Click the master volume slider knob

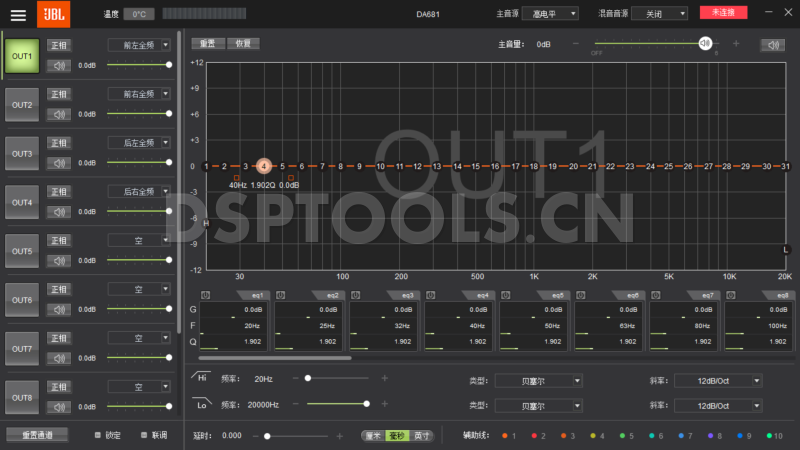click(705, 44)
